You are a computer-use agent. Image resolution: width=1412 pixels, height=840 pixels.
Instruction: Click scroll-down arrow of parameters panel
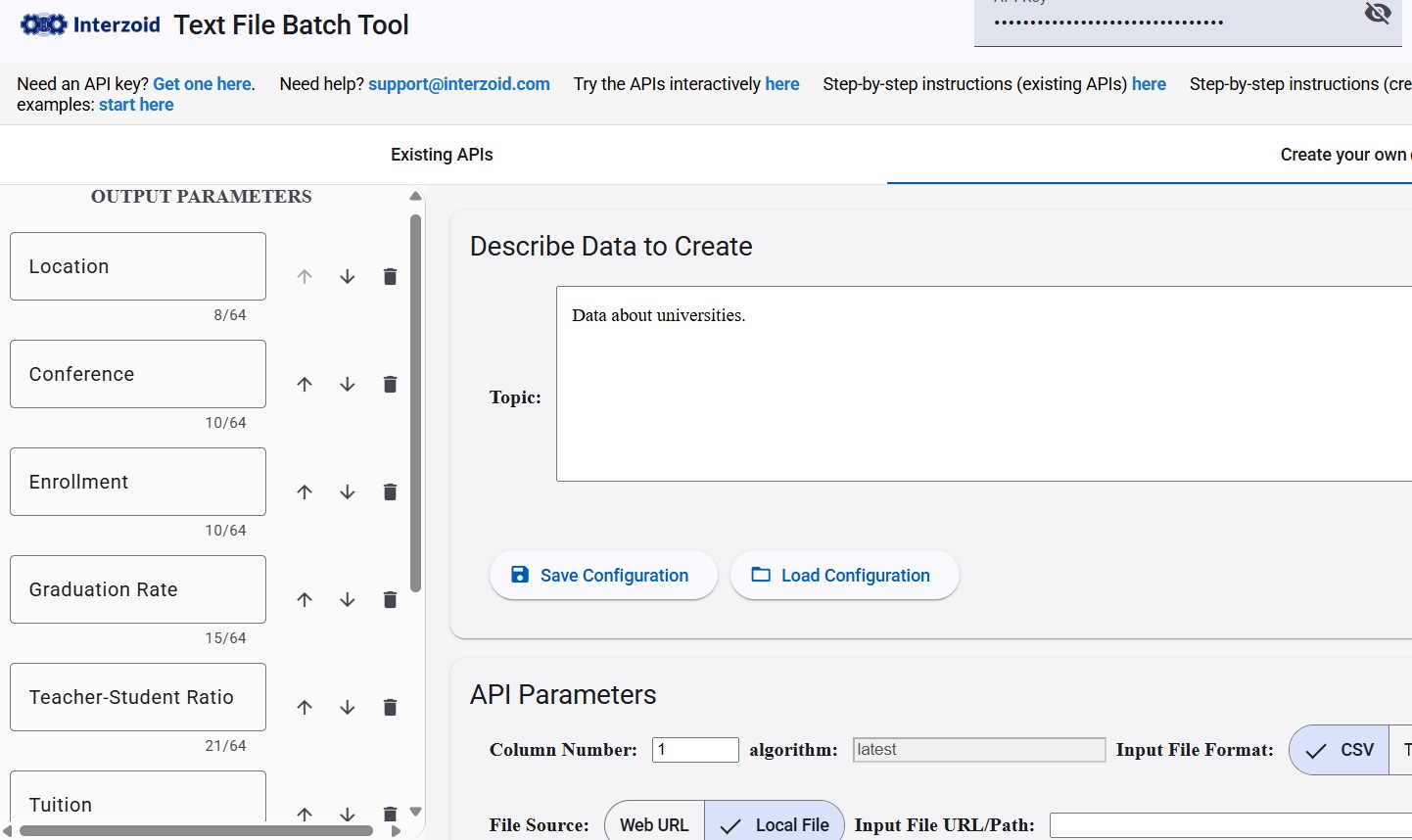(x=415, y=811)
